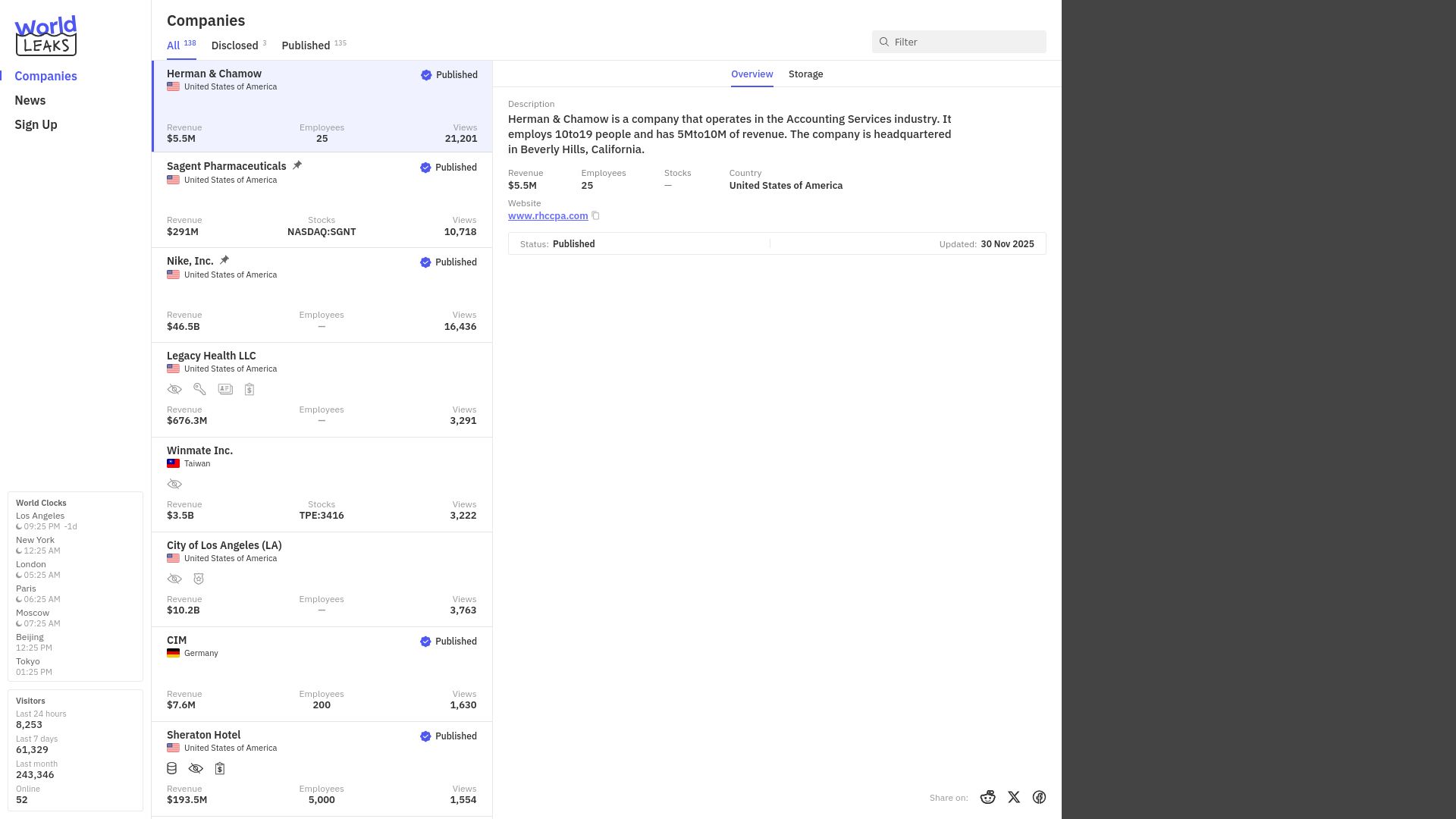Screen dimensions: 1456x819
Task: Open the Overview tab
Action: click(752, 74)
